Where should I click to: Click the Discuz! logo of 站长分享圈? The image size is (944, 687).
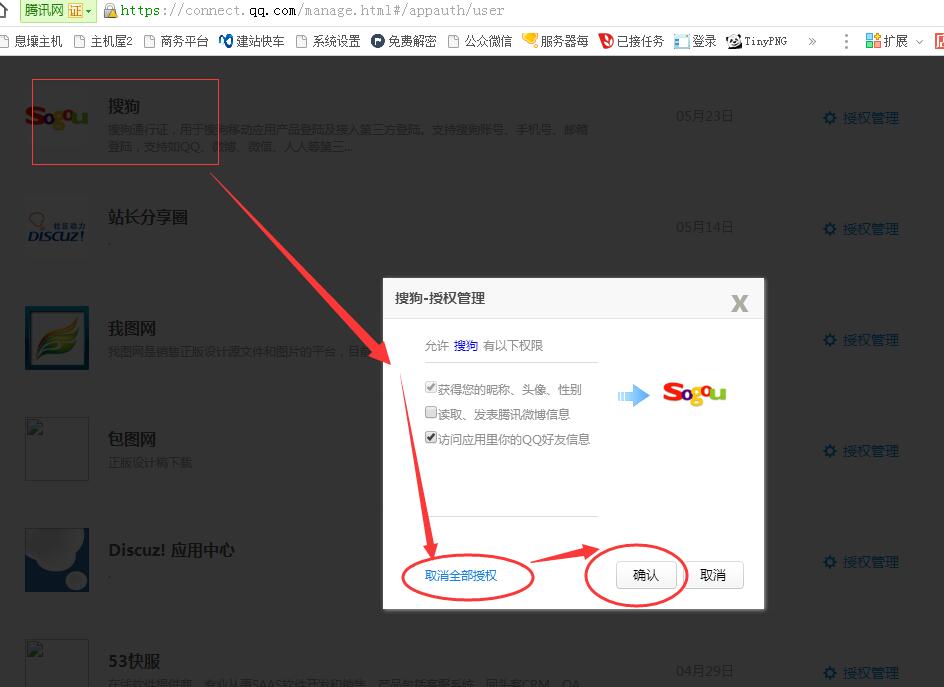57,228
